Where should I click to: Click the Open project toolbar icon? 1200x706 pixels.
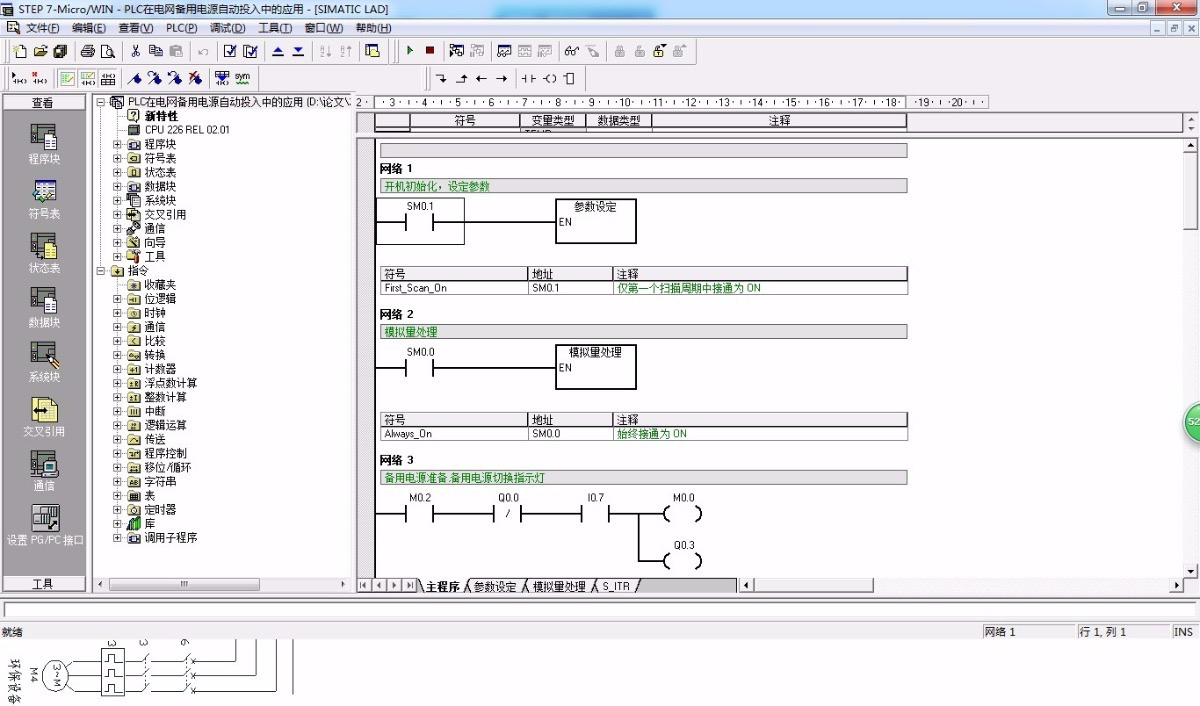click(40, 51)
